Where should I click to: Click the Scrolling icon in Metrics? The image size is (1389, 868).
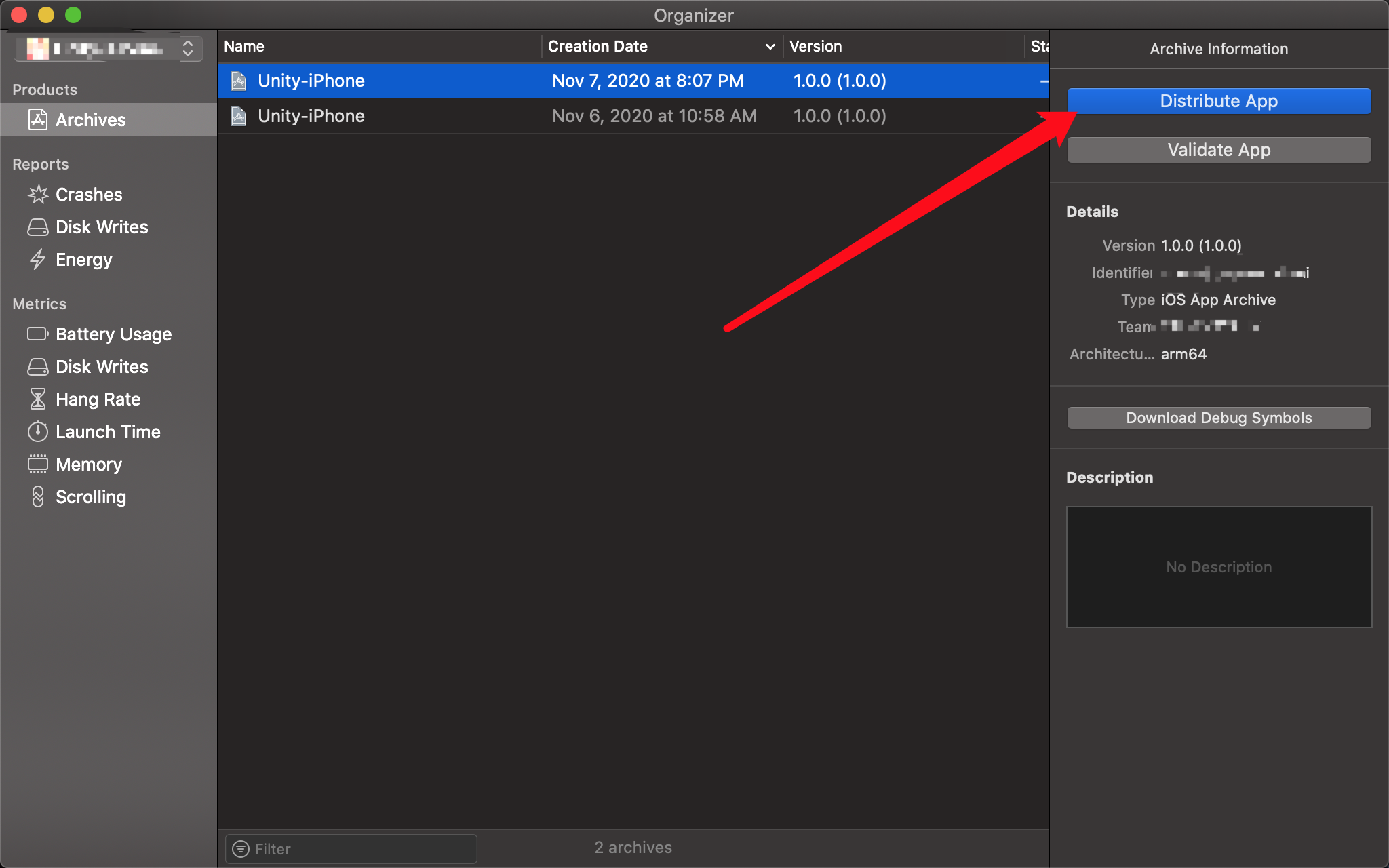[38, 496]
